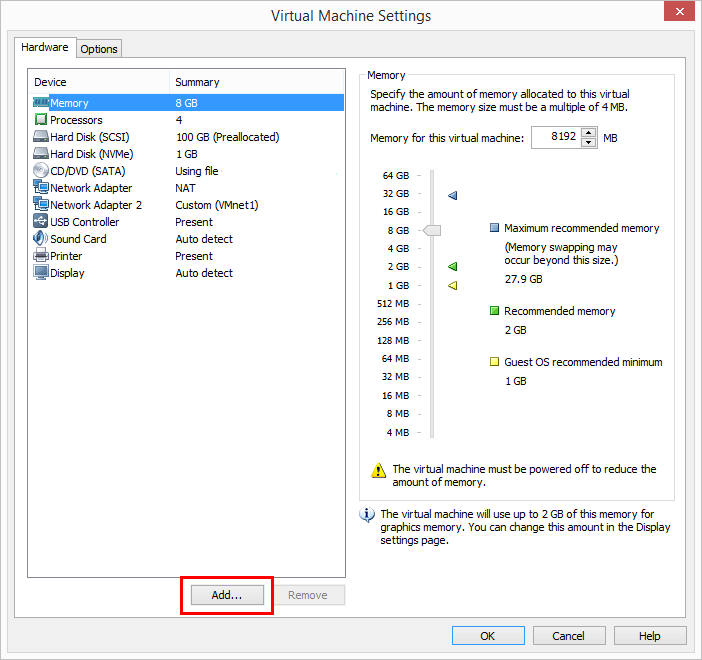This screenshot has height=660, width=702.
Task: Click the '512 MB' slider scale label
Action: (393, 304)
